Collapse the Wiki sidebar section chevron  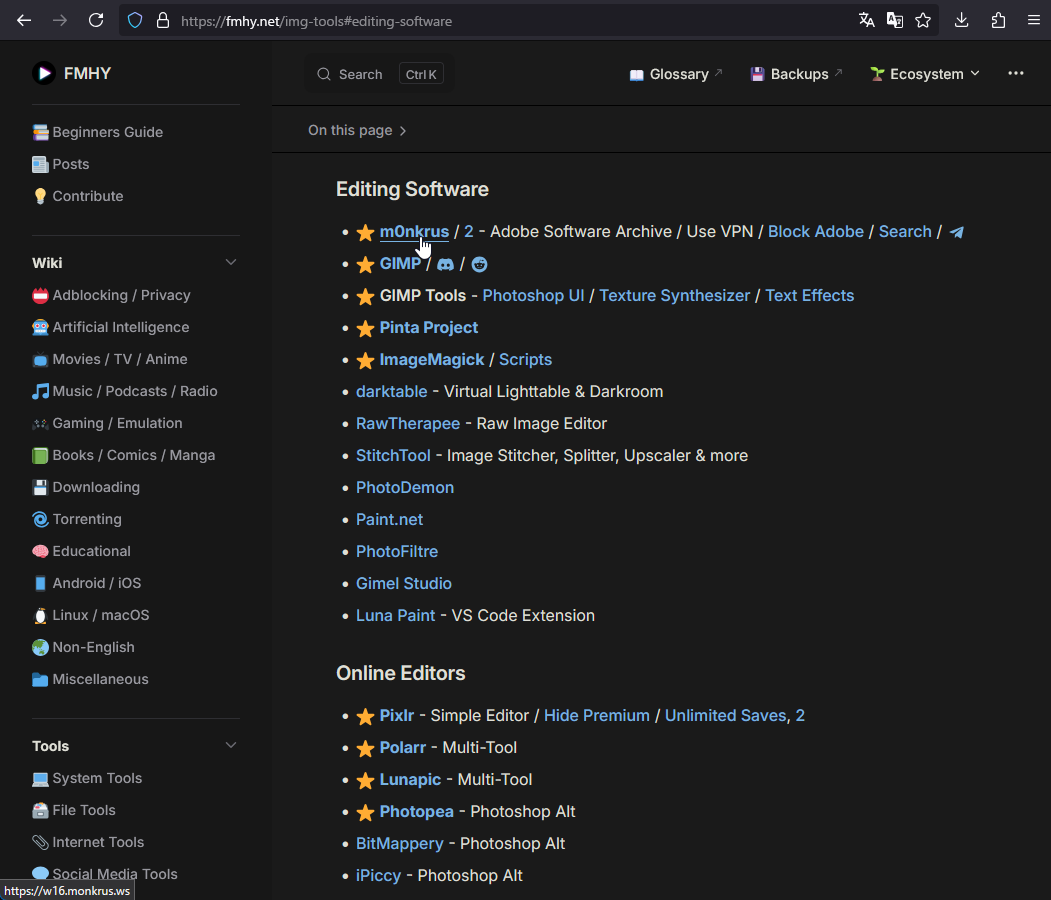pos(231,262)
